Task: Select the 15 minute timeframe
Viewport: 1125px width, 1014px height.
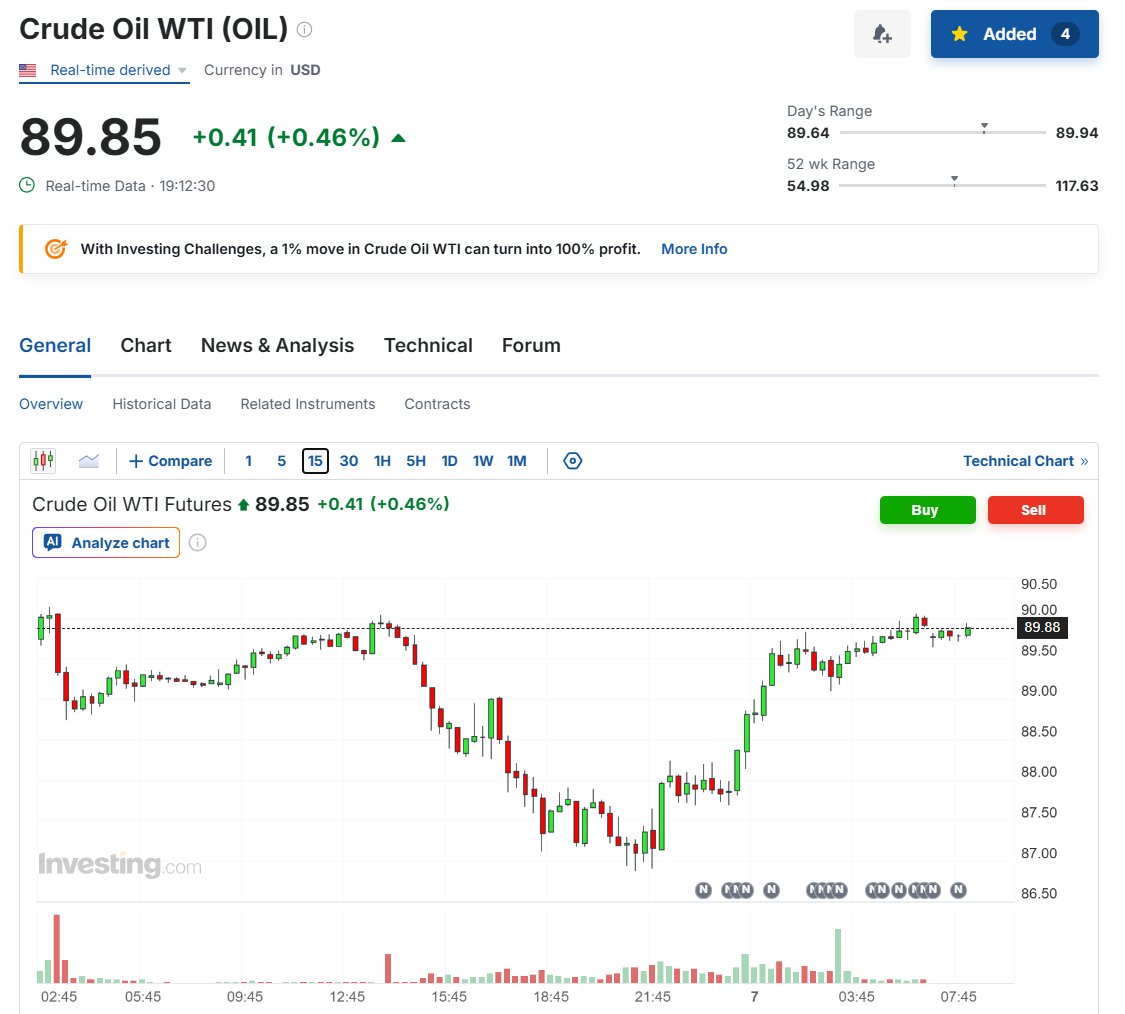Action: click(x=315, y=461)
